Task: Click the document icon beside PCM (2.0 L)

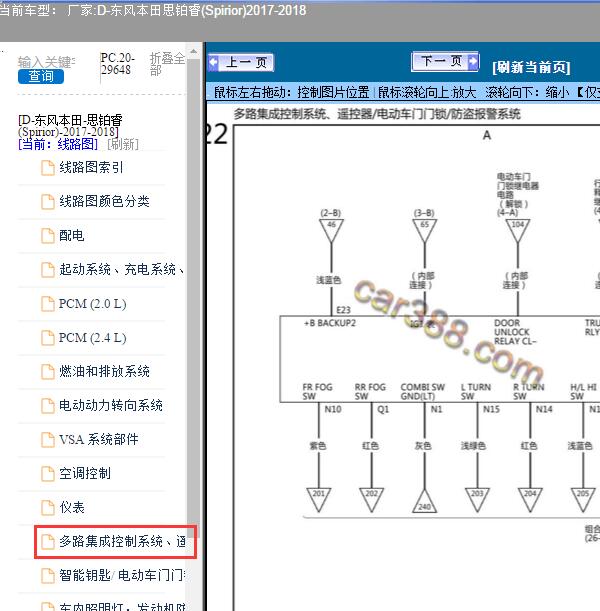Action: click(48, 304)
